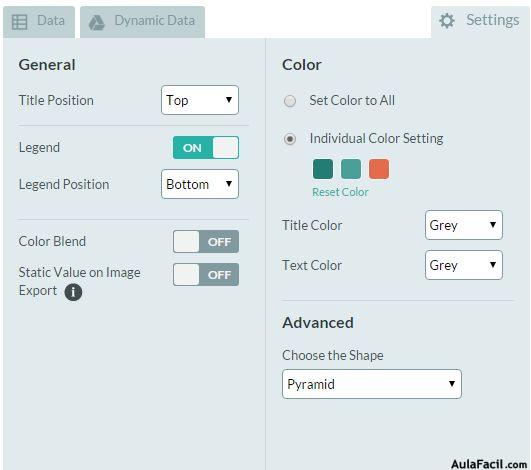Click the info icon beside Export
Image resolution: width=531 pixels, height=470 pixels.
pos(73,292)
